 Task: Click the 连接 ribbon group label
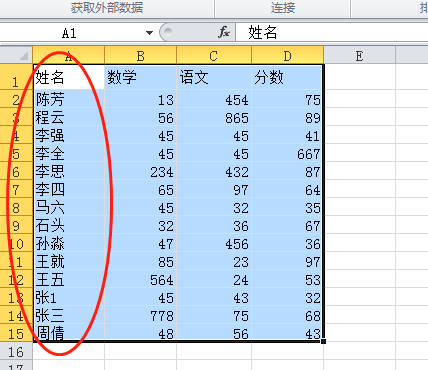[283, 8]
